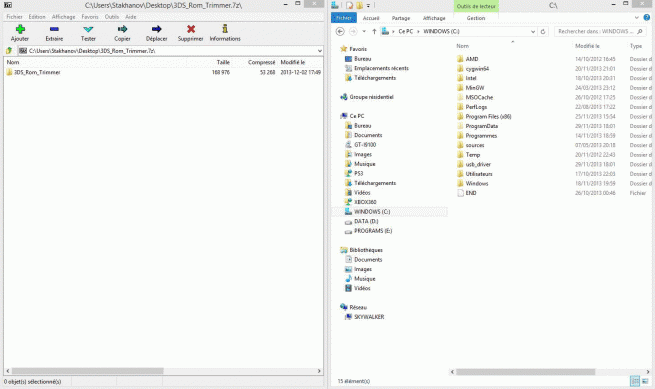Expand the Explorer ribbon chevron
655x389 pixels.
coord(636,18)
